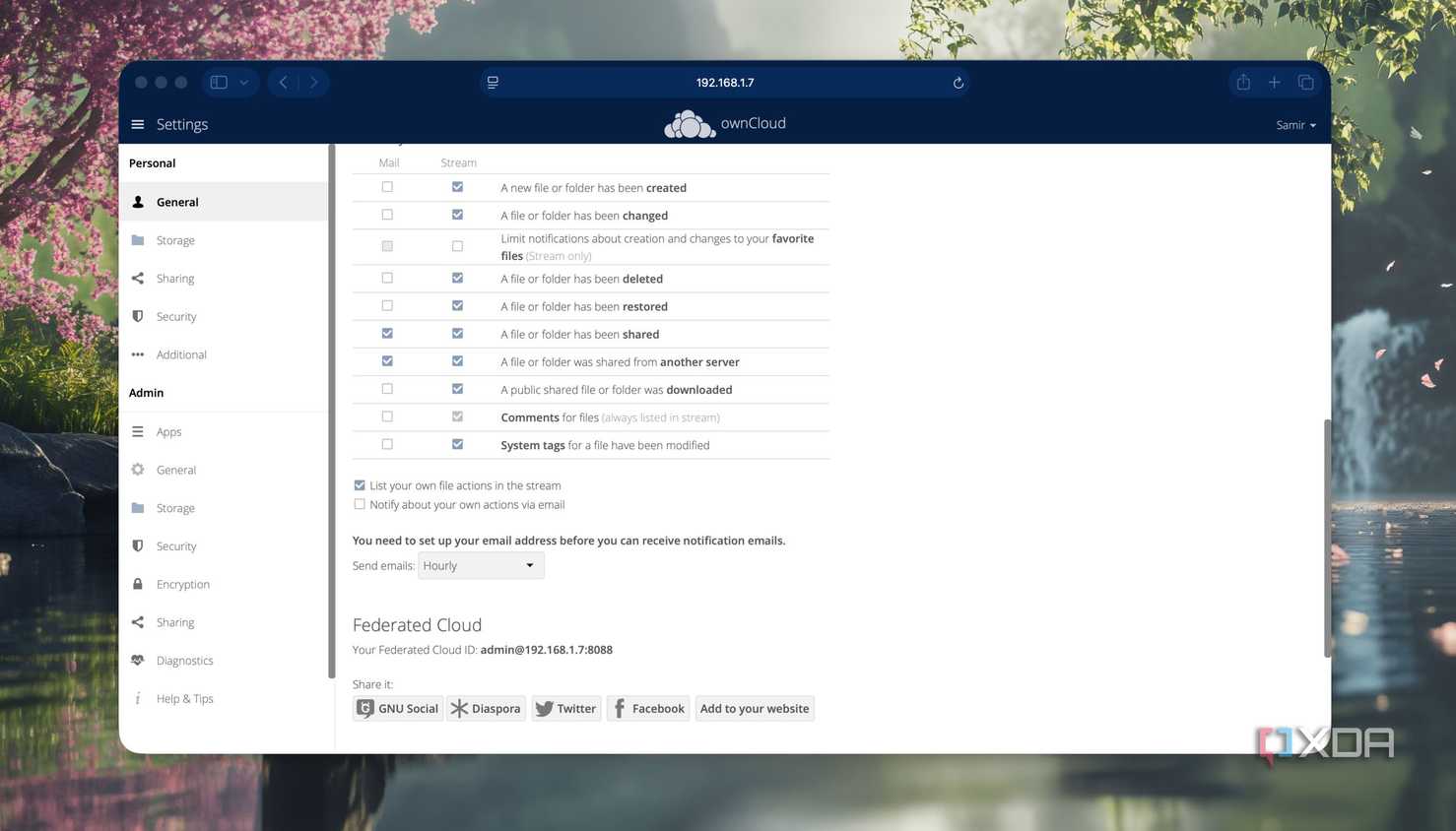Image resolution: width=1456 pixels, height=831 pixels.
Task: Click Add to your website button
Action: coord(755,709)
